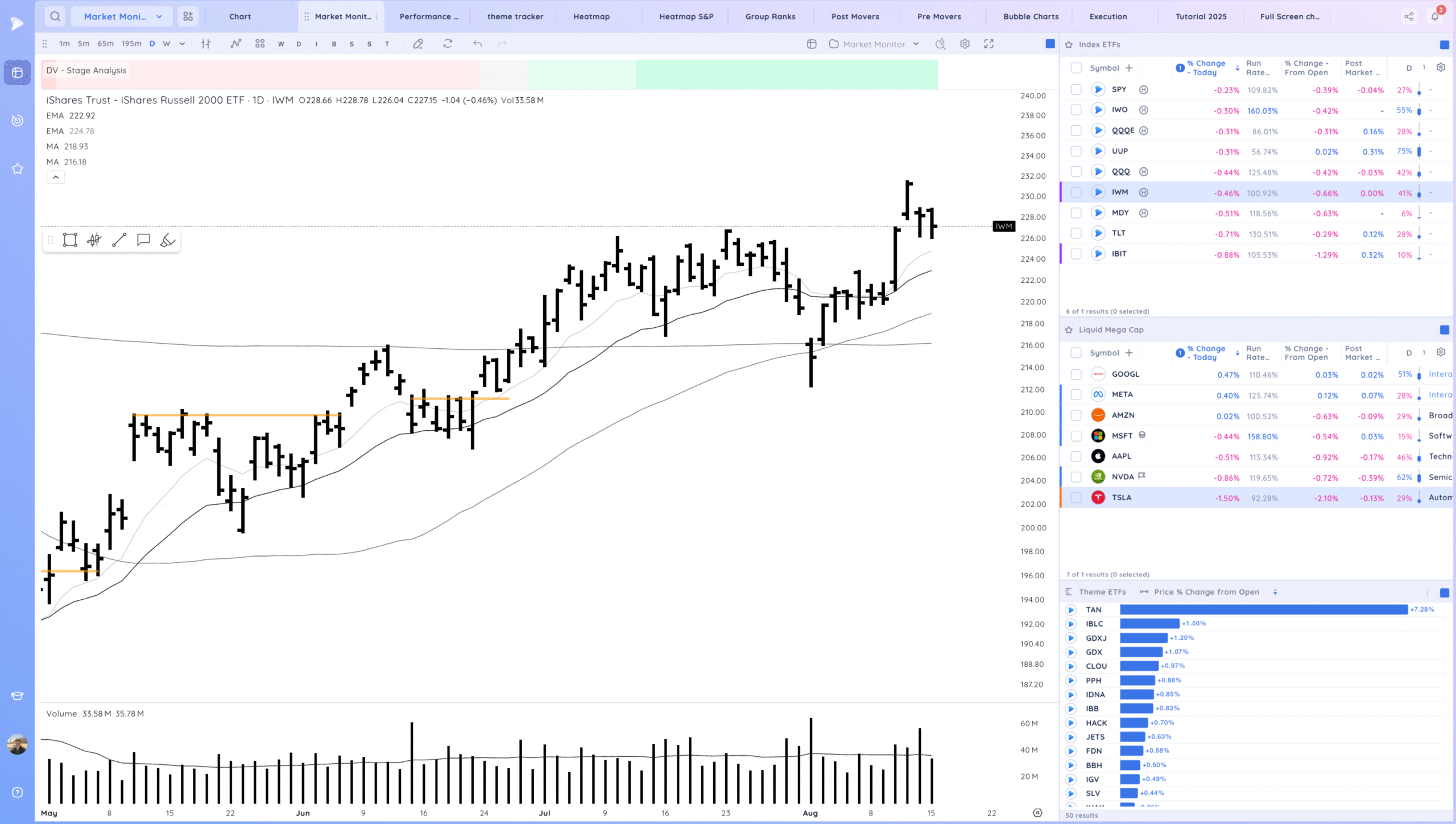Click the blue Liquid Mega Cap color square
The width and height of the screenshot is (1456, 824).
[x=1444, y=330]
